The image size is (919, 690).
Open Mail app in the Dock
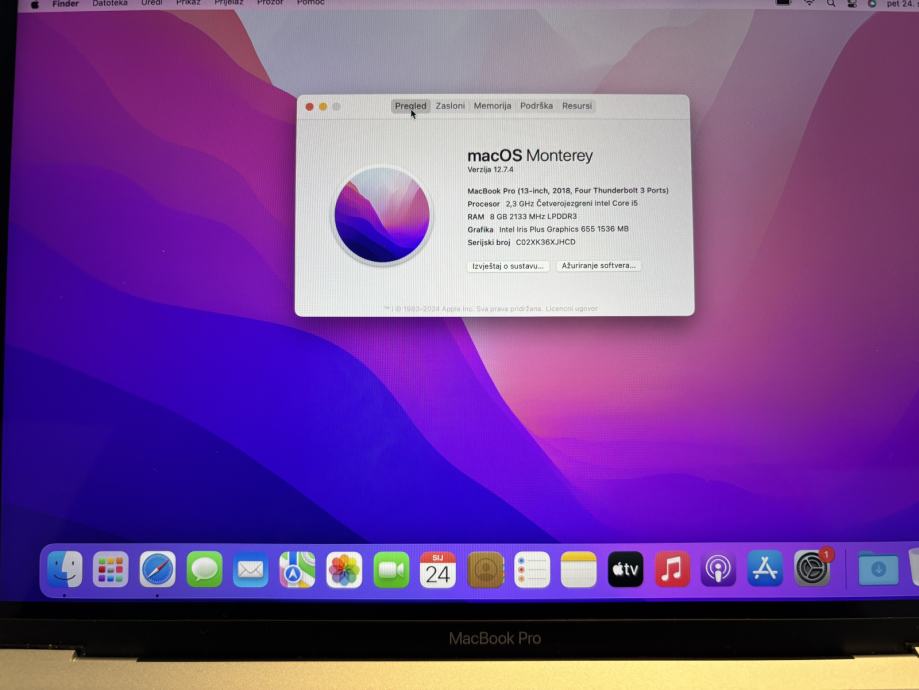[x=251, y=569]
